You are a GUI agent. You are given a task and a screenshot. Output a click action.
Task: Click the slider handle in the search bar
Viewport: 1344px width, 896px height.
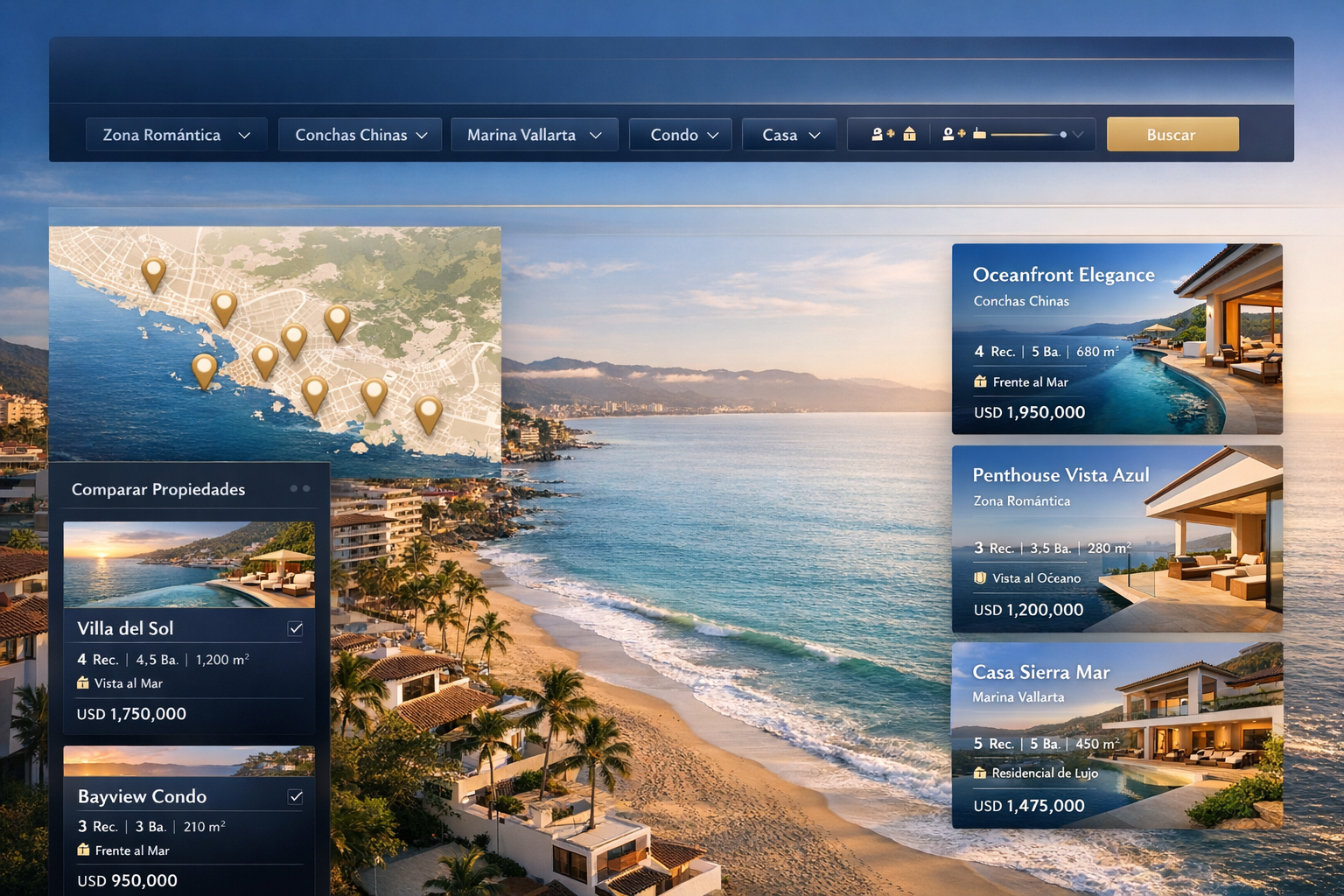pos(1063,135)
